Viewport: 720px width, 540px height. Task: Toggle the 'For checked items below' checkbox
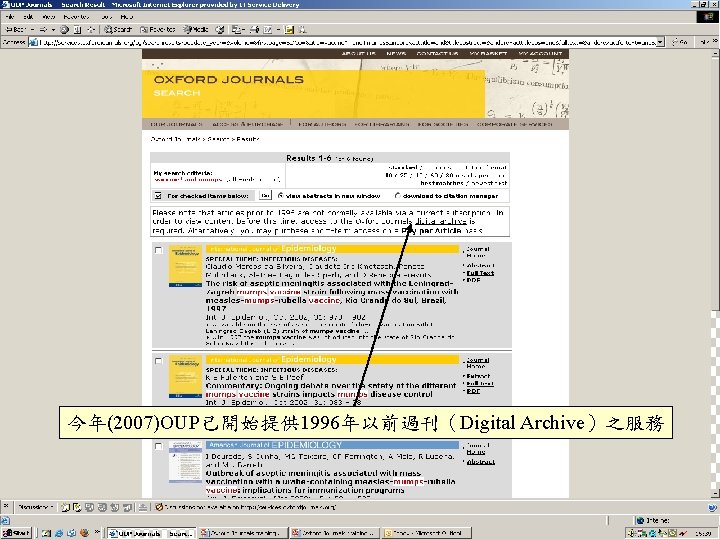[158, 196]
